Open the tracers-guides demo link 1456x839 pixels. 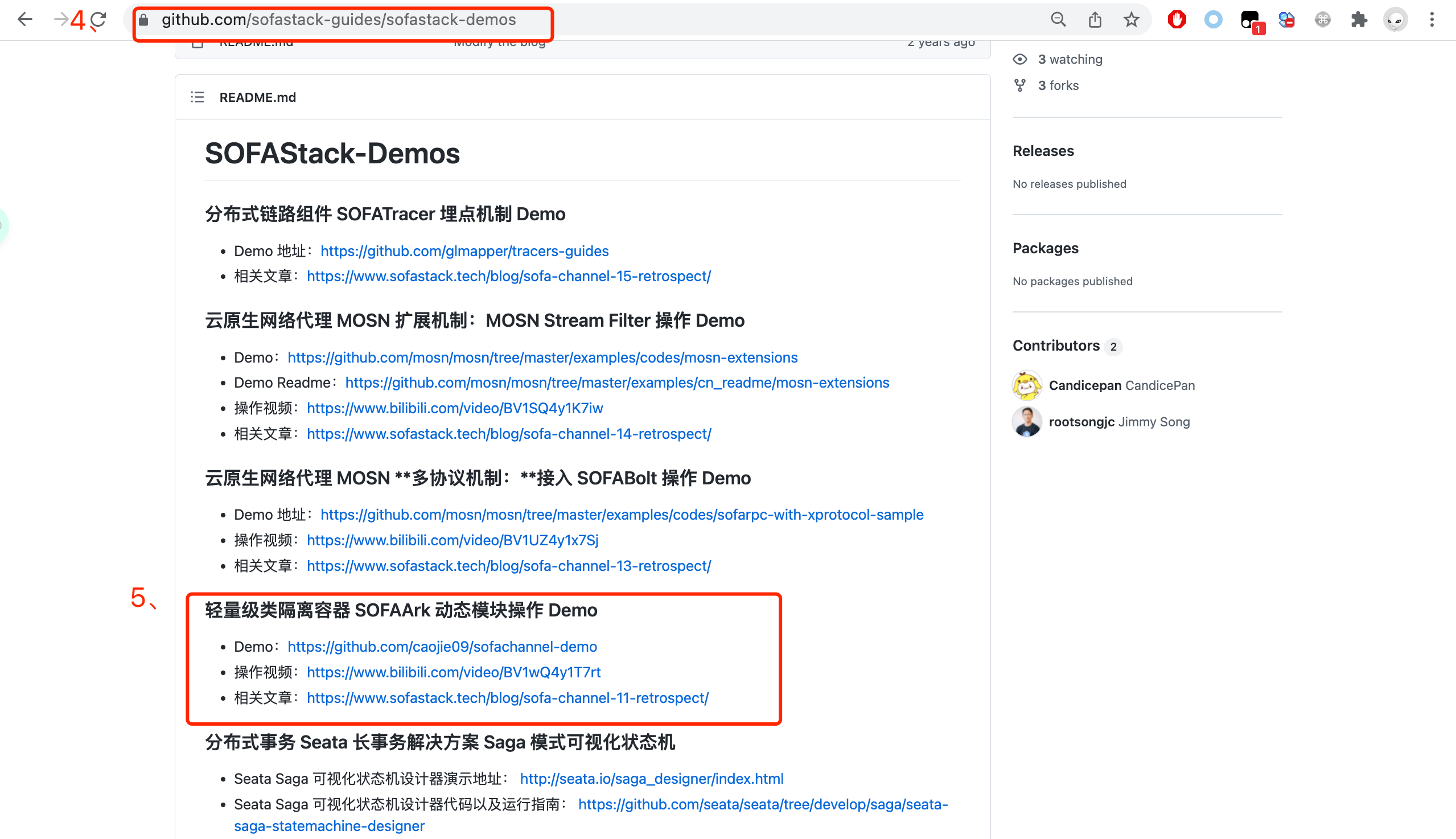tap(464, 250)
